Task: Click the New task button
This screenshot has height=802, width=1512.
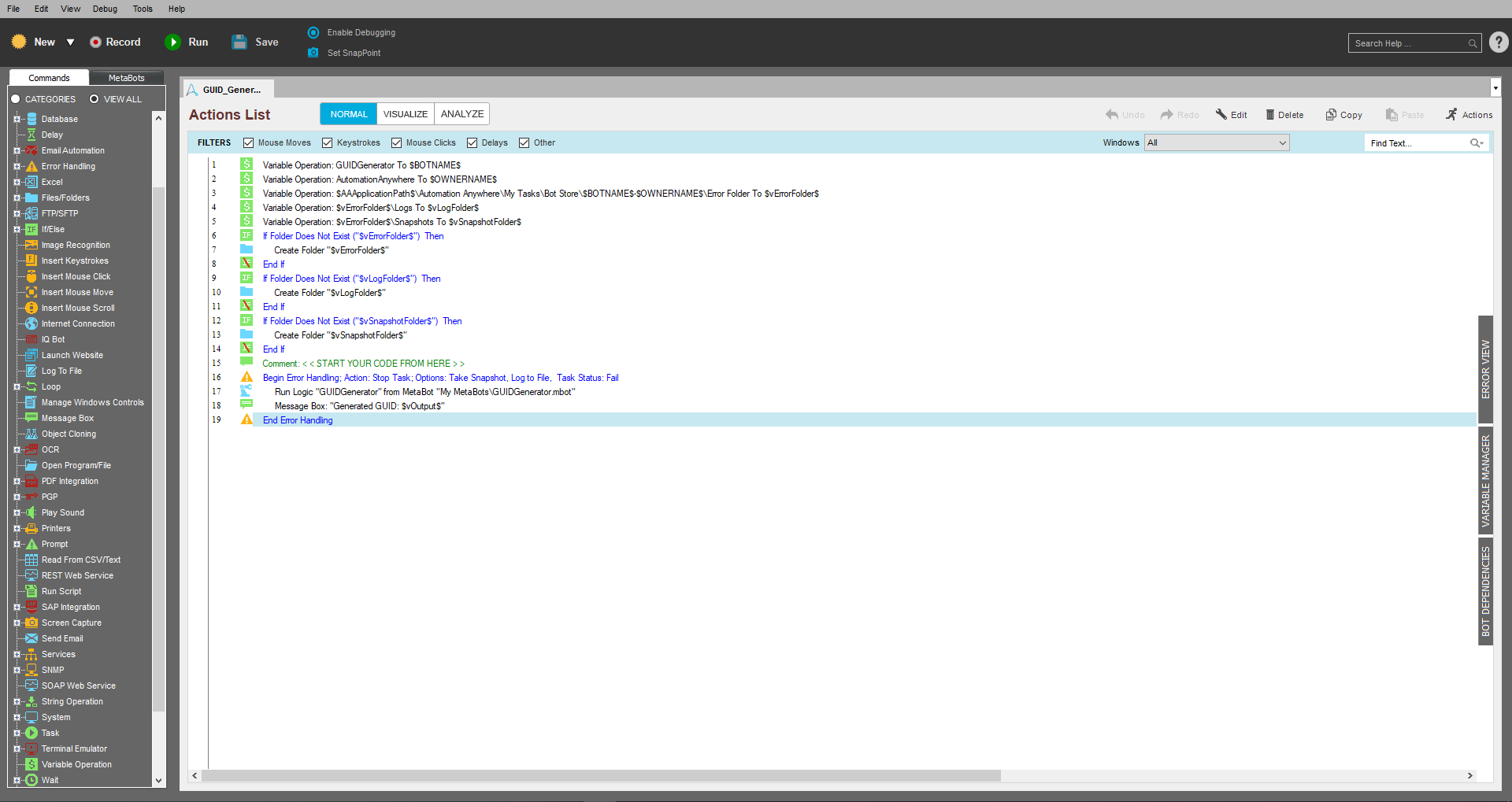Action: (34, 42)
